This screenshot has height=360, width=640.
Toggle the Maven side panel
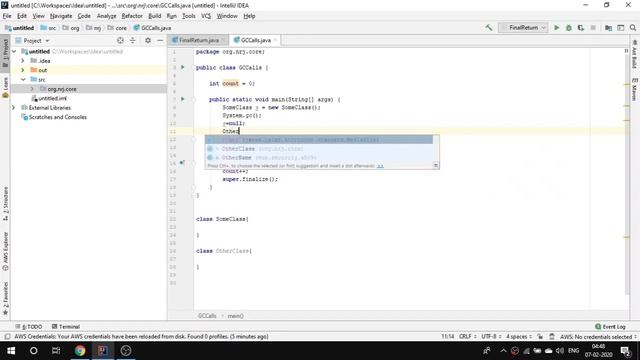click(634, 89)
